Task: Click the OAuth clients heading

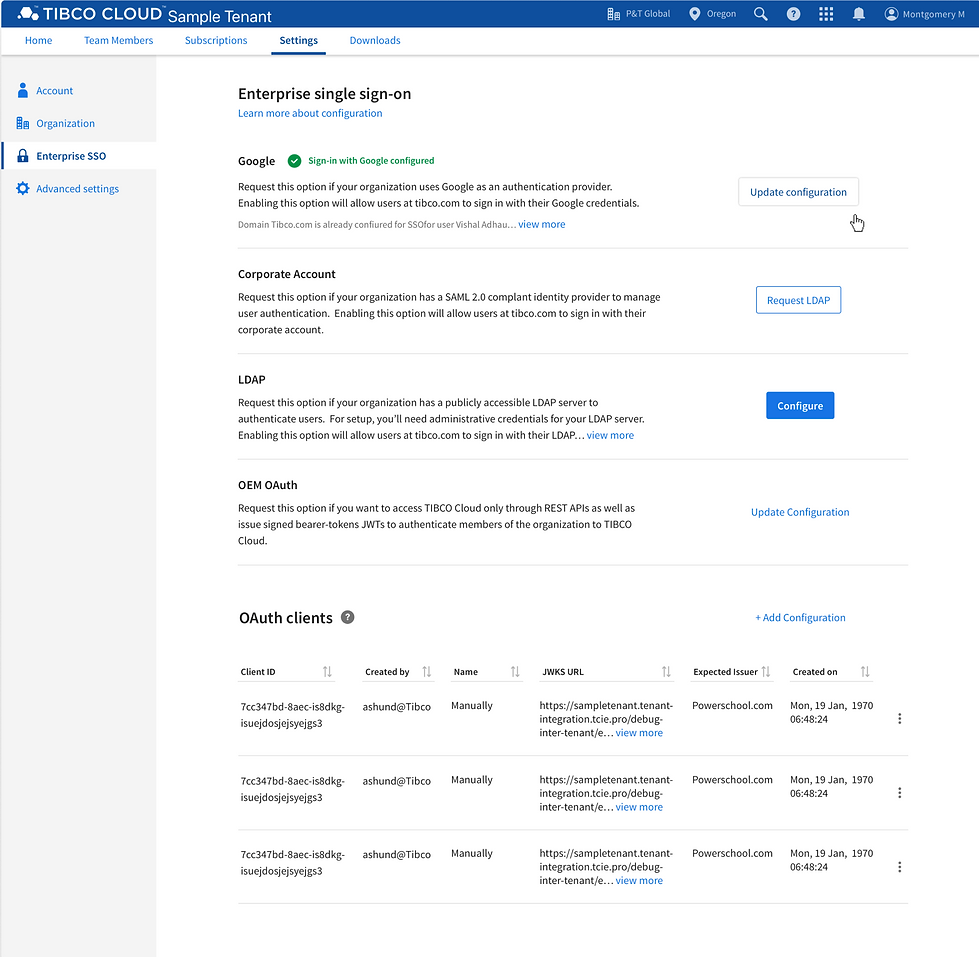Action: click(x=286, y=618)
